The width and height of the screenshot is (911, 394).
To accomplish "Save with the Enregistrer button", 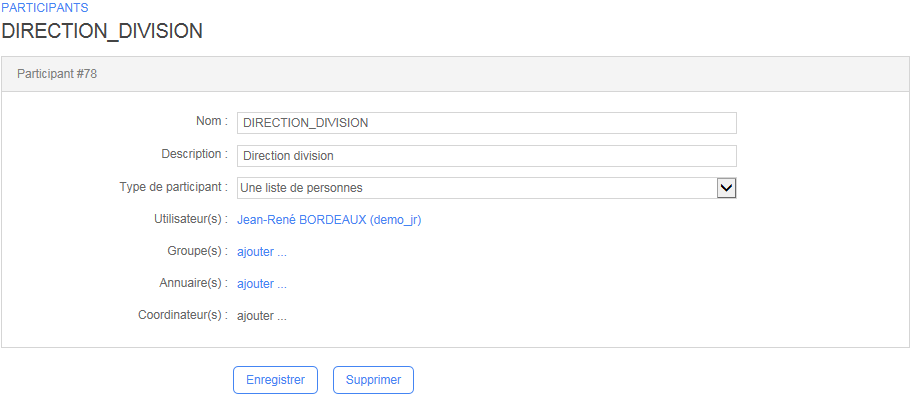I will point(275,380).
